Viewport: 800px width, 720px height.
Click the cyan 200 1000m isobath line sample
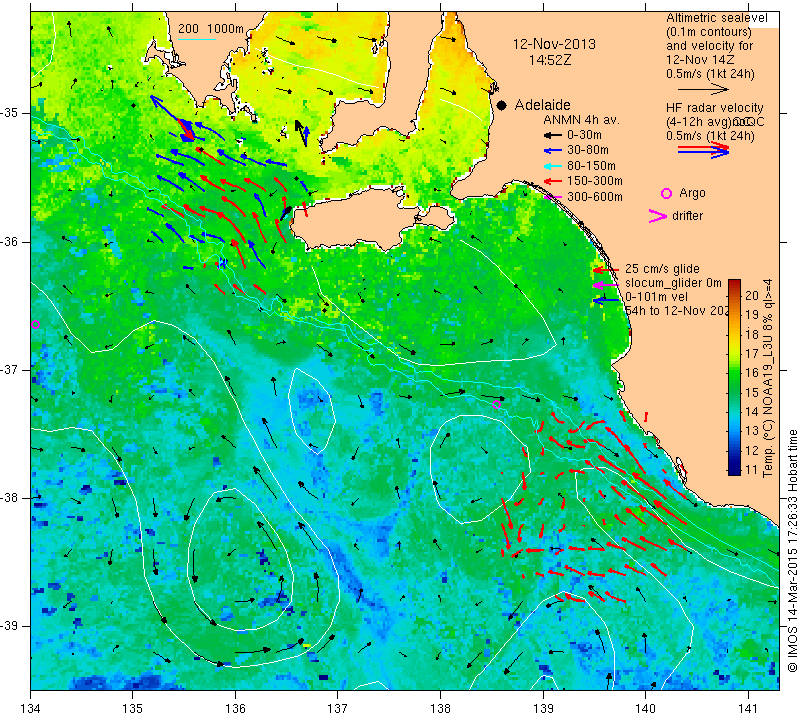pos(196,39)
